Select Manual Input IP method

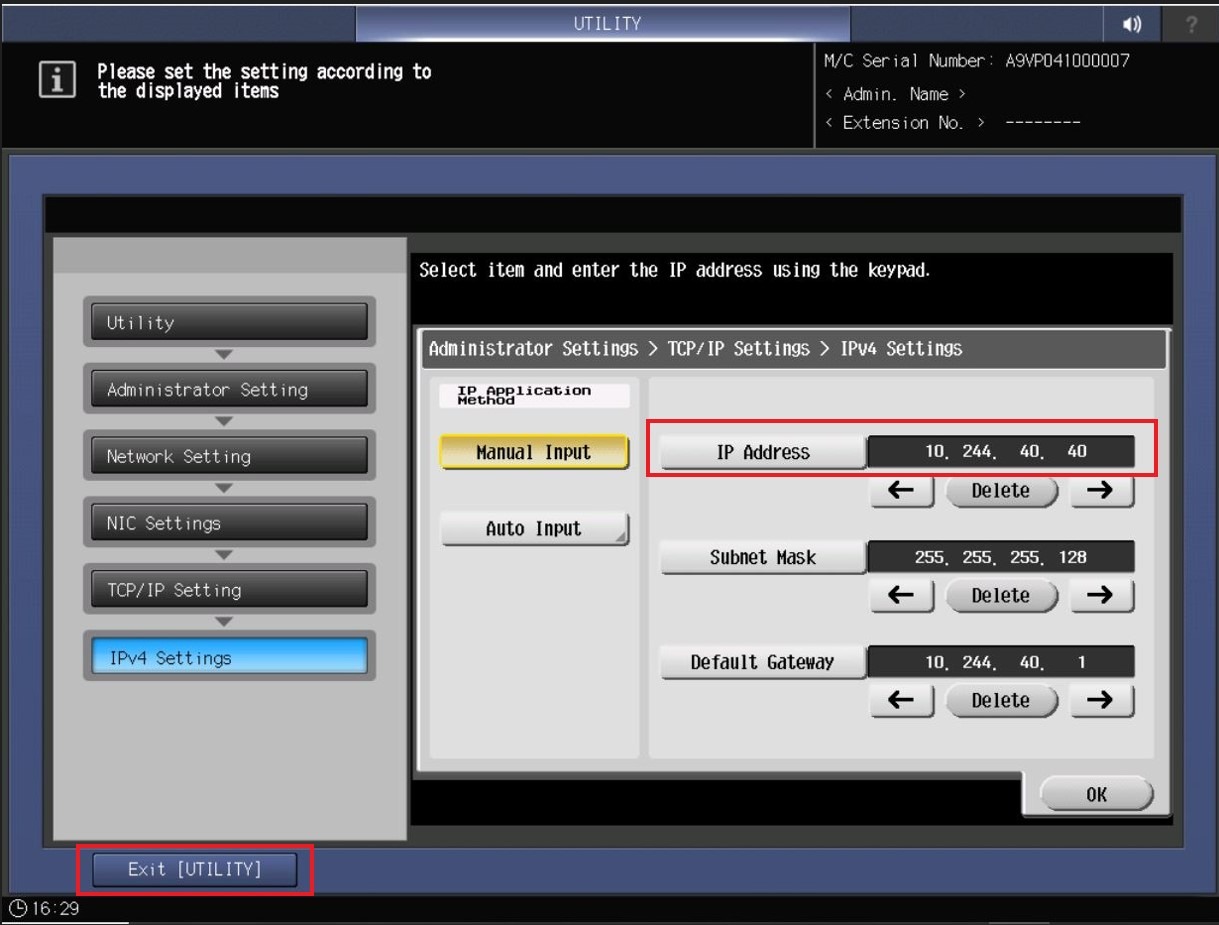coord(534,452)
